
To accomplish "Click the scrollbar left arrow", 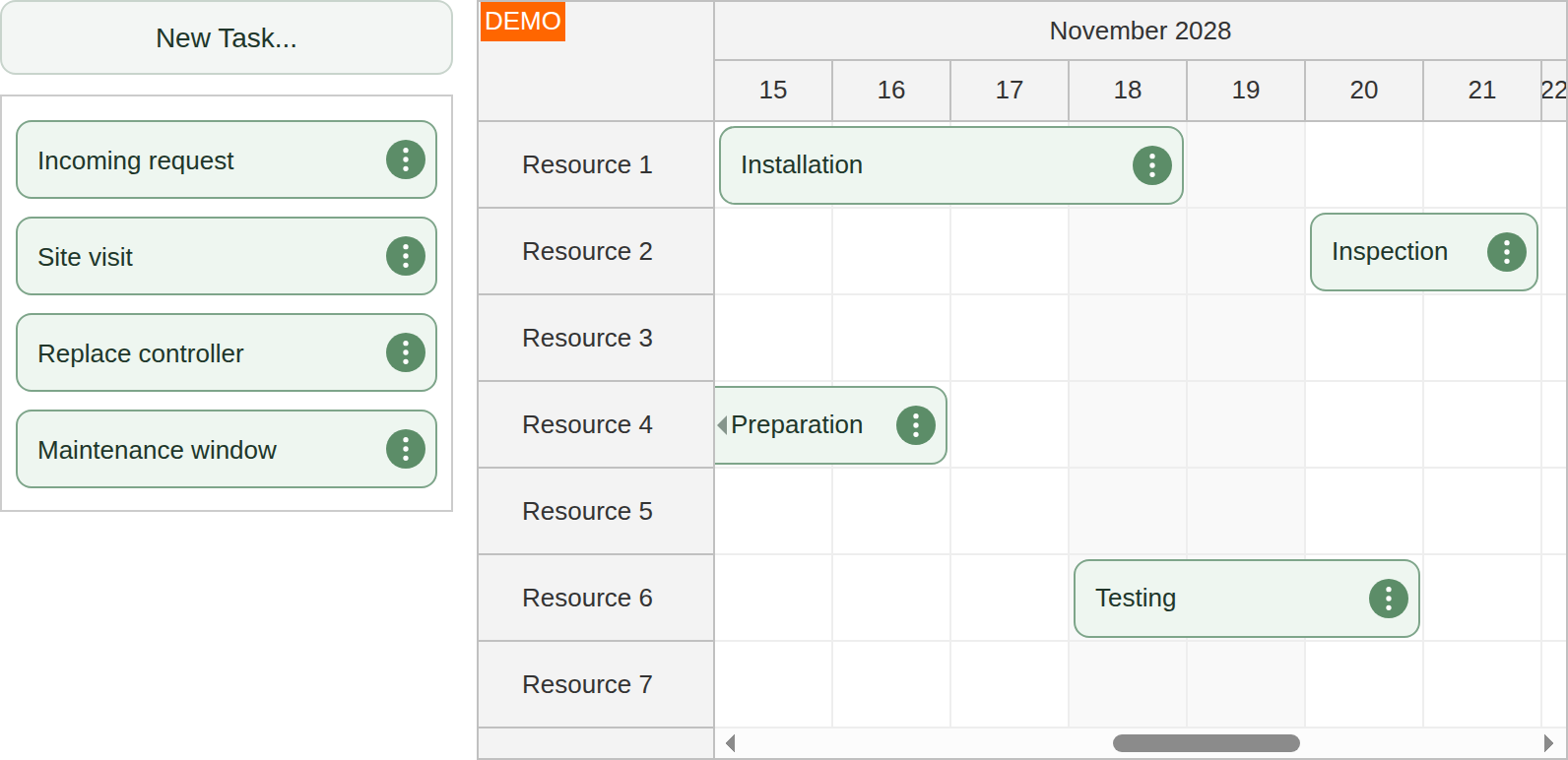I will click(x=730, y=743).
